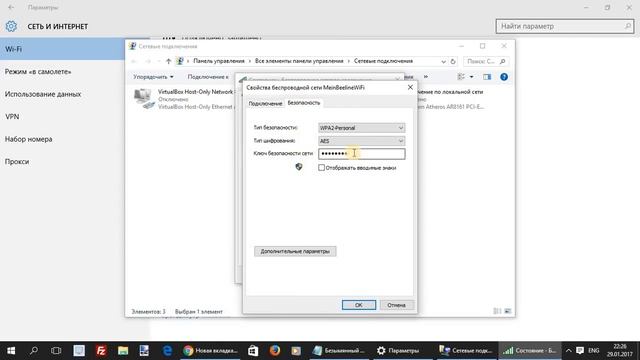Viewport: 640px width, 360px height.
Task: Click the Settings gear icon in header
Action: click(11, 27)
